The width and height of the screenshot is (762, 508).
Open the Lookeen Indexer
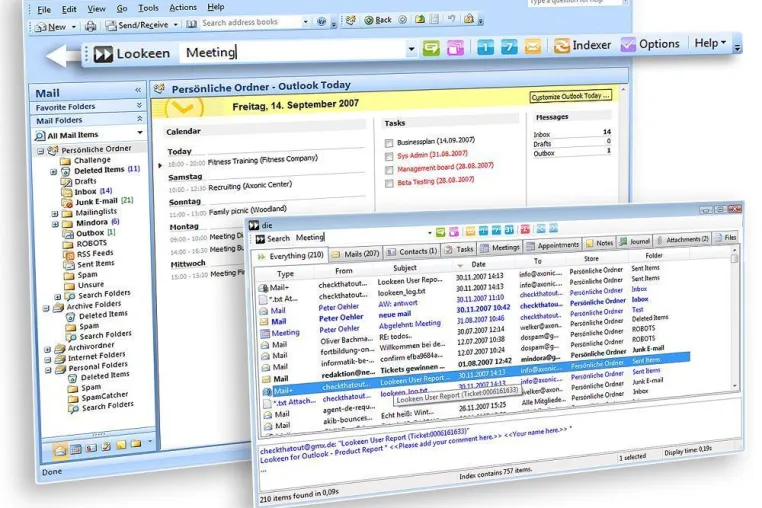[582, 45]
